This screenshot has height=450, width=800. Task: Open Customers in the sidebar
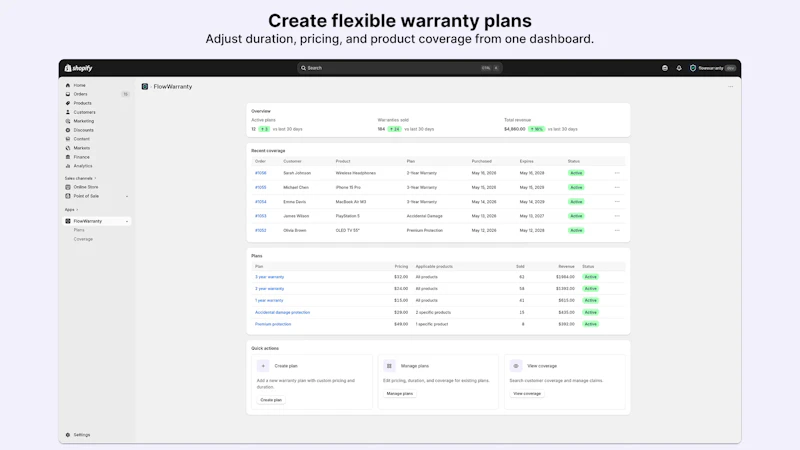click(84, 112)
